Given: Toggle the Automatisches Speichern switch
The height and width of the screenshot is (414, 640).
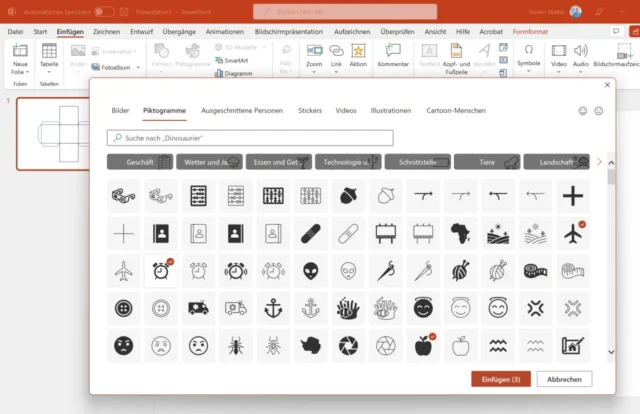Looking at the screenshot, I should point(104,12).
